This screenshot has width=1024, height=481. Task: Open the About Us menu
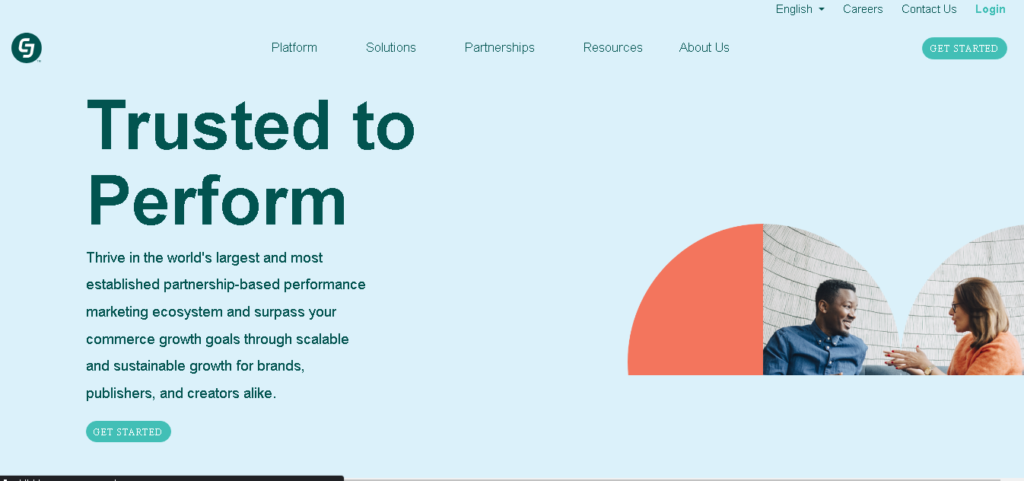pos(704,47)
